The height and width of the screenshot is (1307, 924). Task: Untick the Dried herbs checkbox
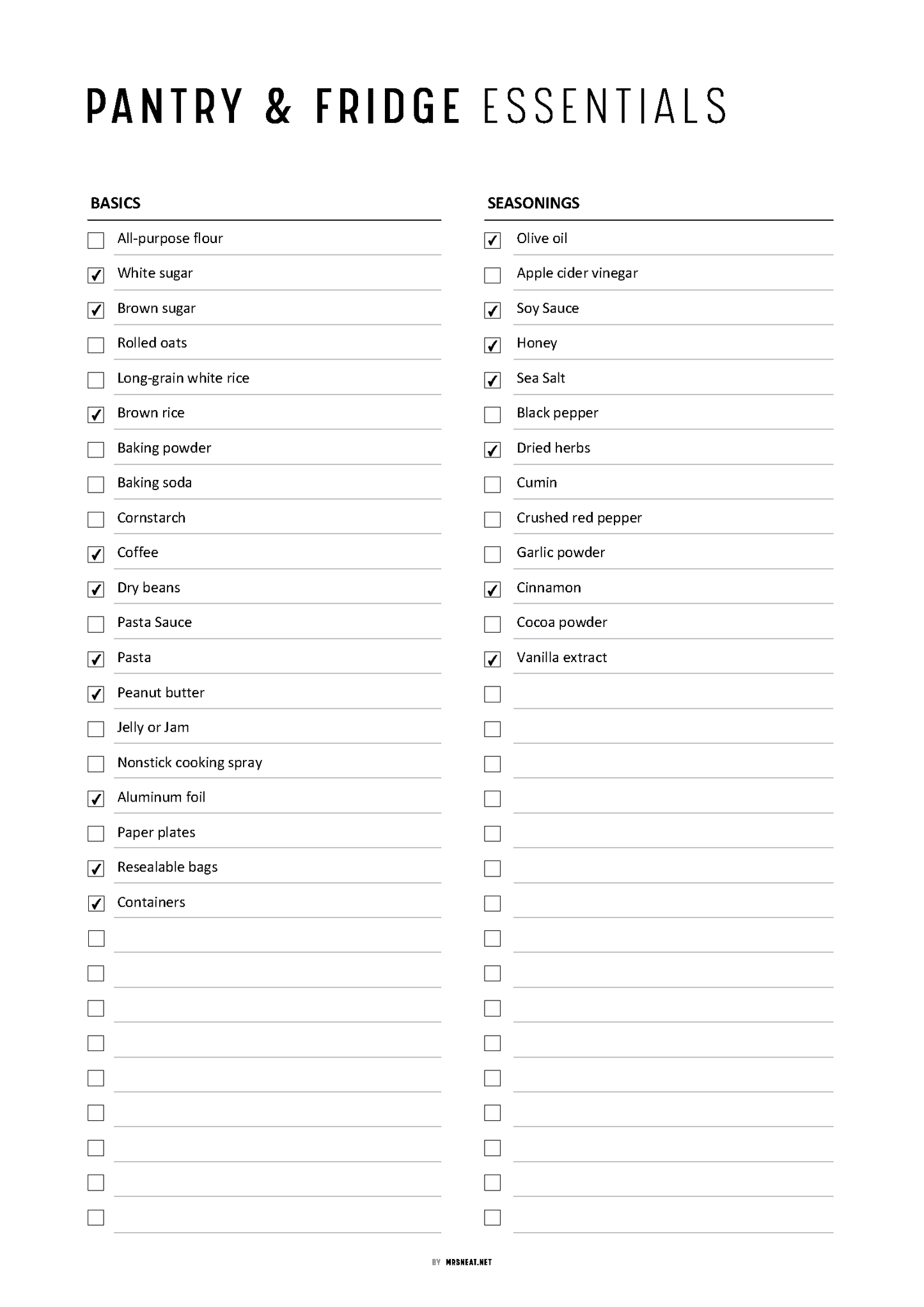[492, 450]
